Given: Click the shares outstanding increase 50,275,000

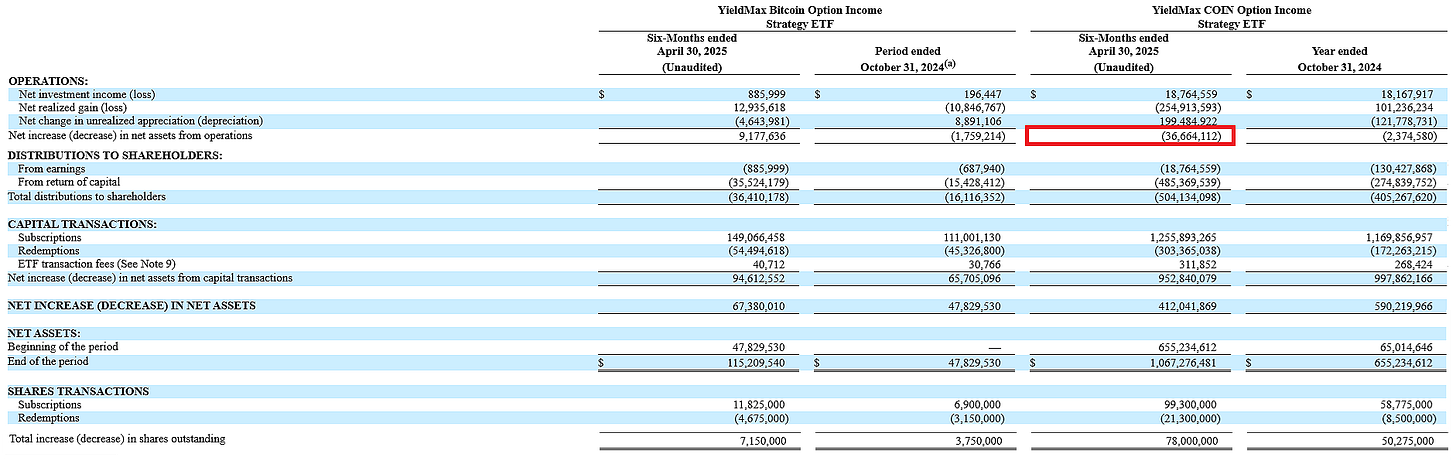Looking at the screenshot, I should (1408, 440).
